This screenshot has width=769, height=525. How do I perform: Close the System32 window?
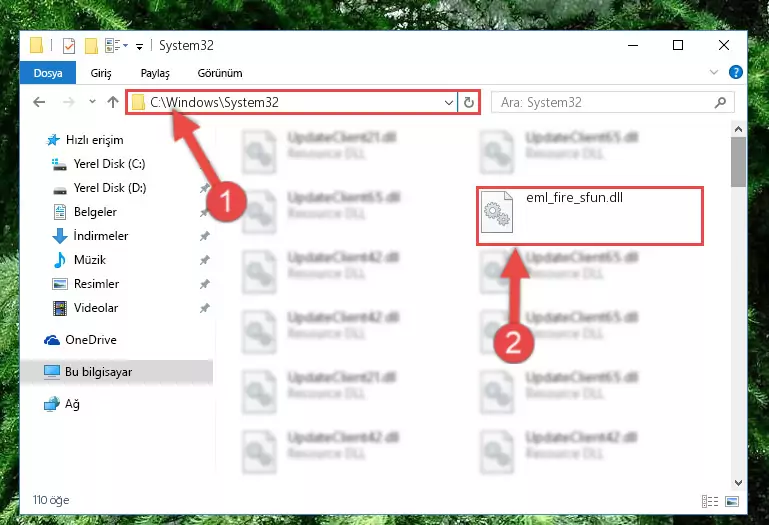723,45
